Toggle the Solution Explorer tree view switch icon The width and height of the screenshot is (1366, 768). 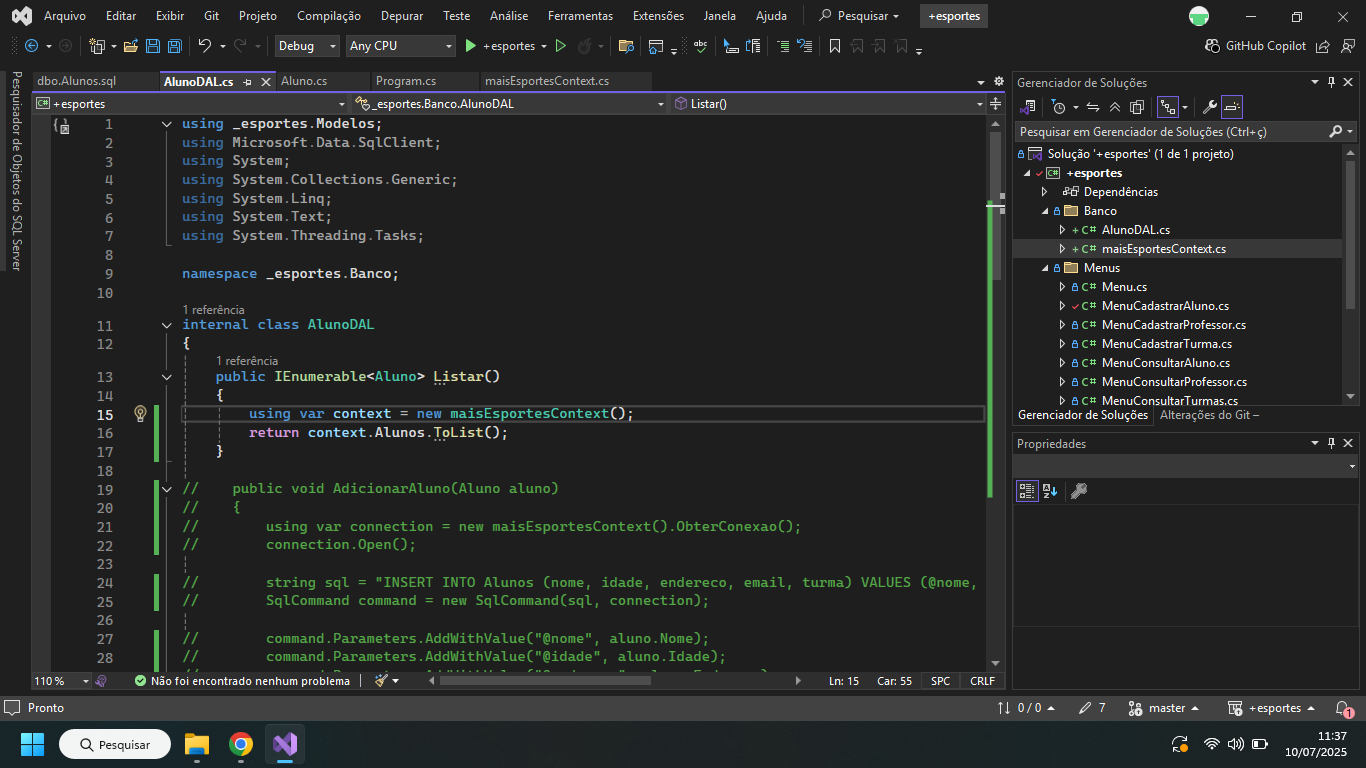click(1167, 107)
